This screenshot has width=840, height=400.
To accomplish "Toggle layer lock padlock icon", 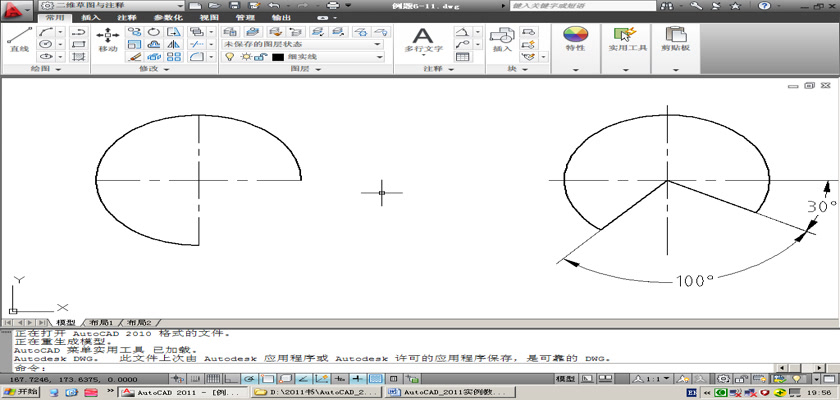I will click(259, 57).
